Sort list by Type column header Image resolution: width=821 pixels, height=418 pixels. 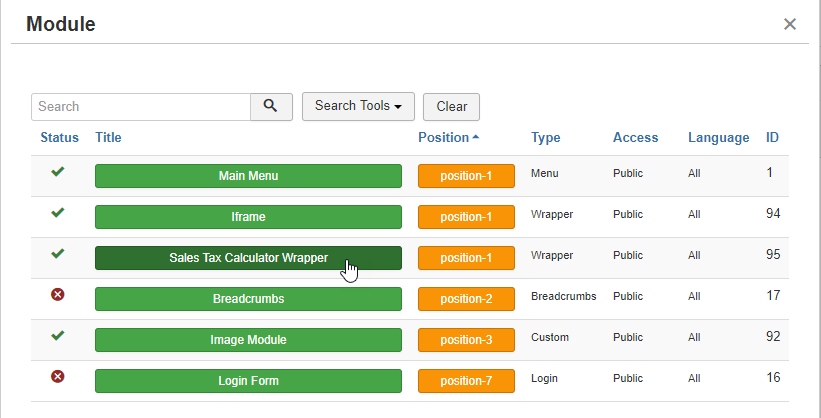click(x=546, y=137)
